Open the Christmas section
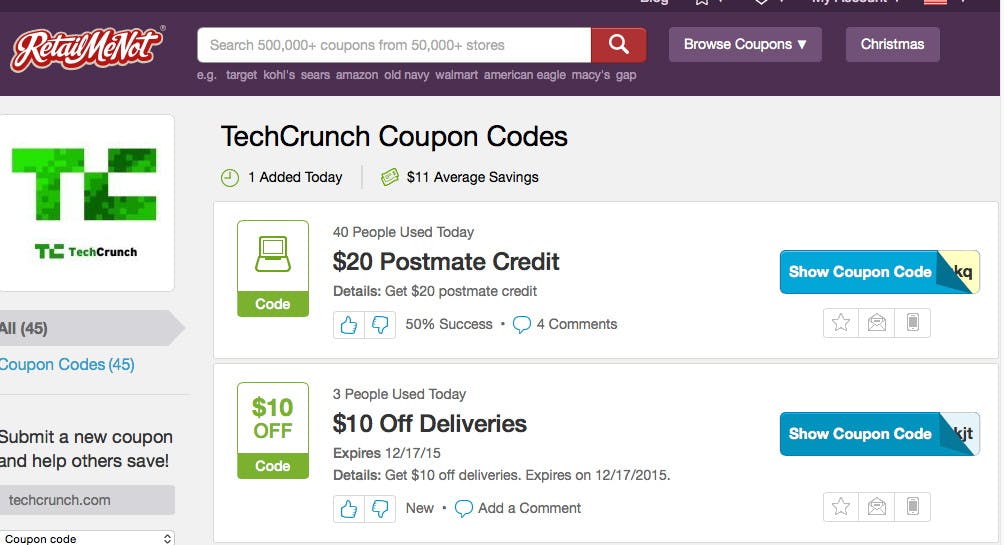Image resolution: width=1004 pixels, height=545 pixels. pyautogui.click(x=893, y=44)
